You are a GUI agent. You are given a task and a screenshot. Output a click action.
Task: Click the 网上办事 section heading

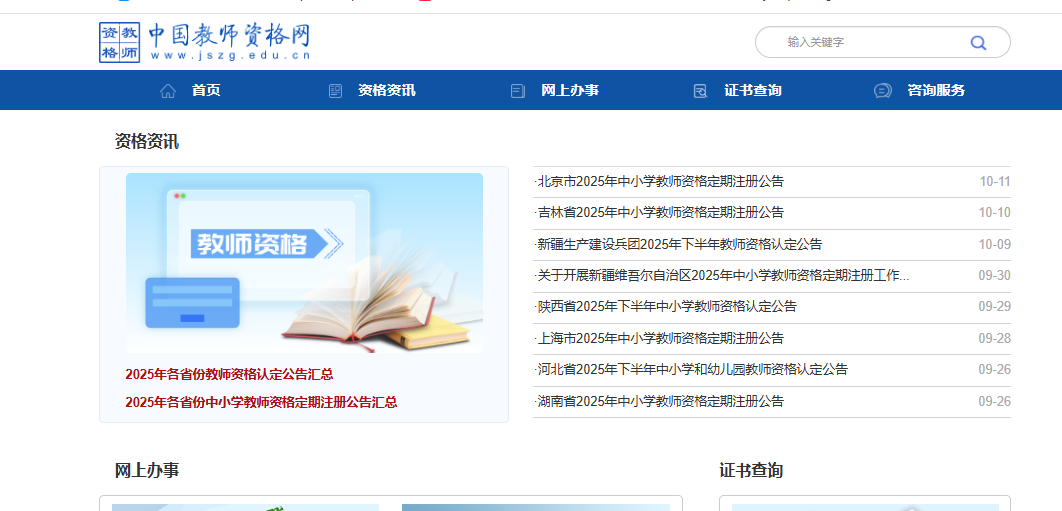(x=147, y=470)
